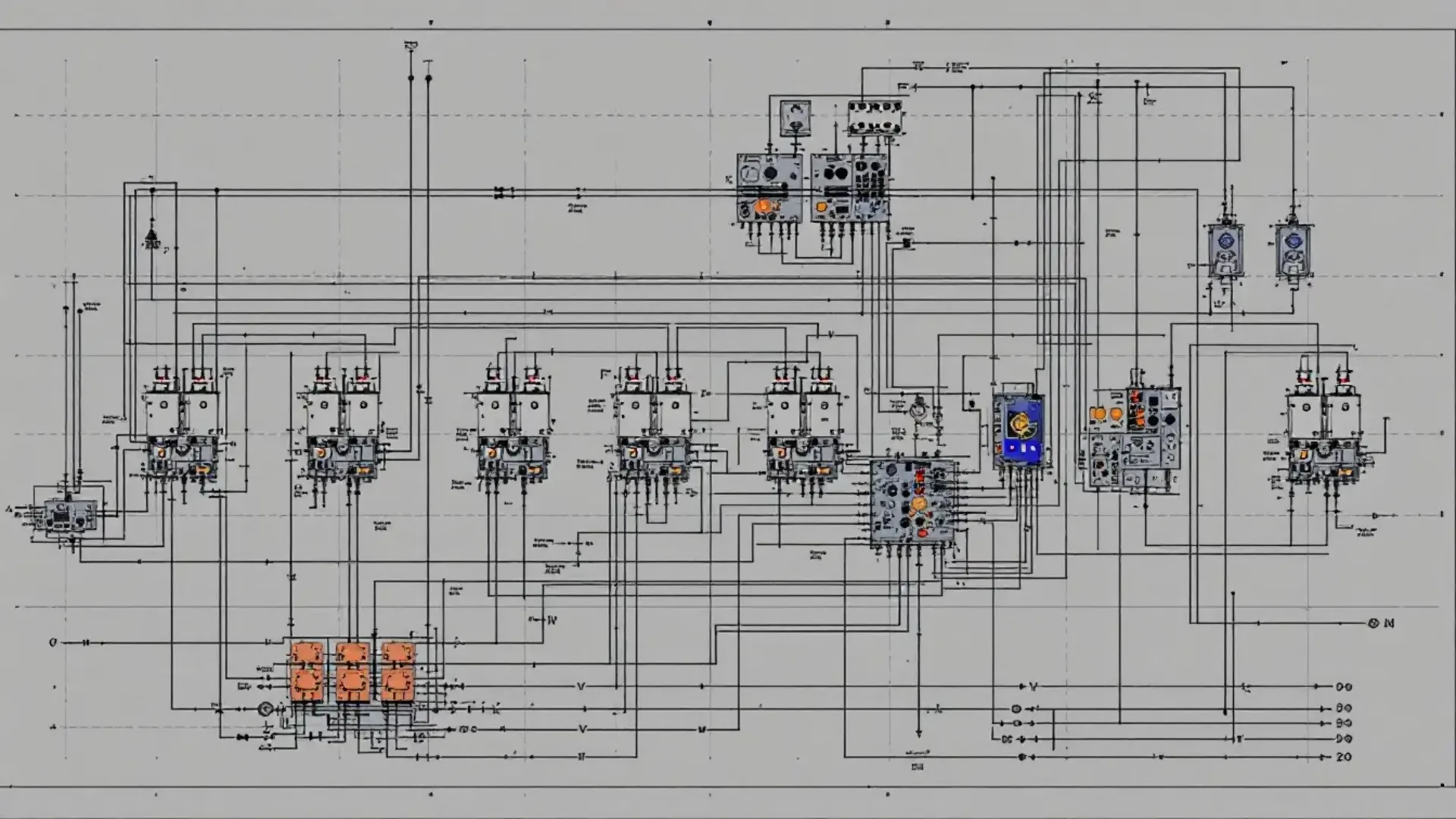Select the blue display module component
The image size is (1456, 819).
1018,430
